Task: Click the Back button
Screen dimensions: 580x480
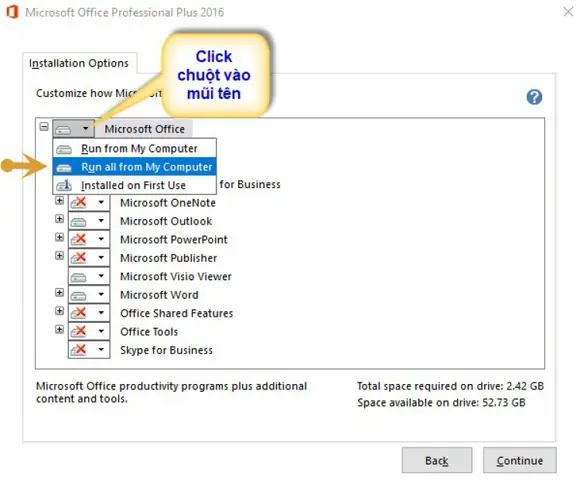Action: pos(437,460)
